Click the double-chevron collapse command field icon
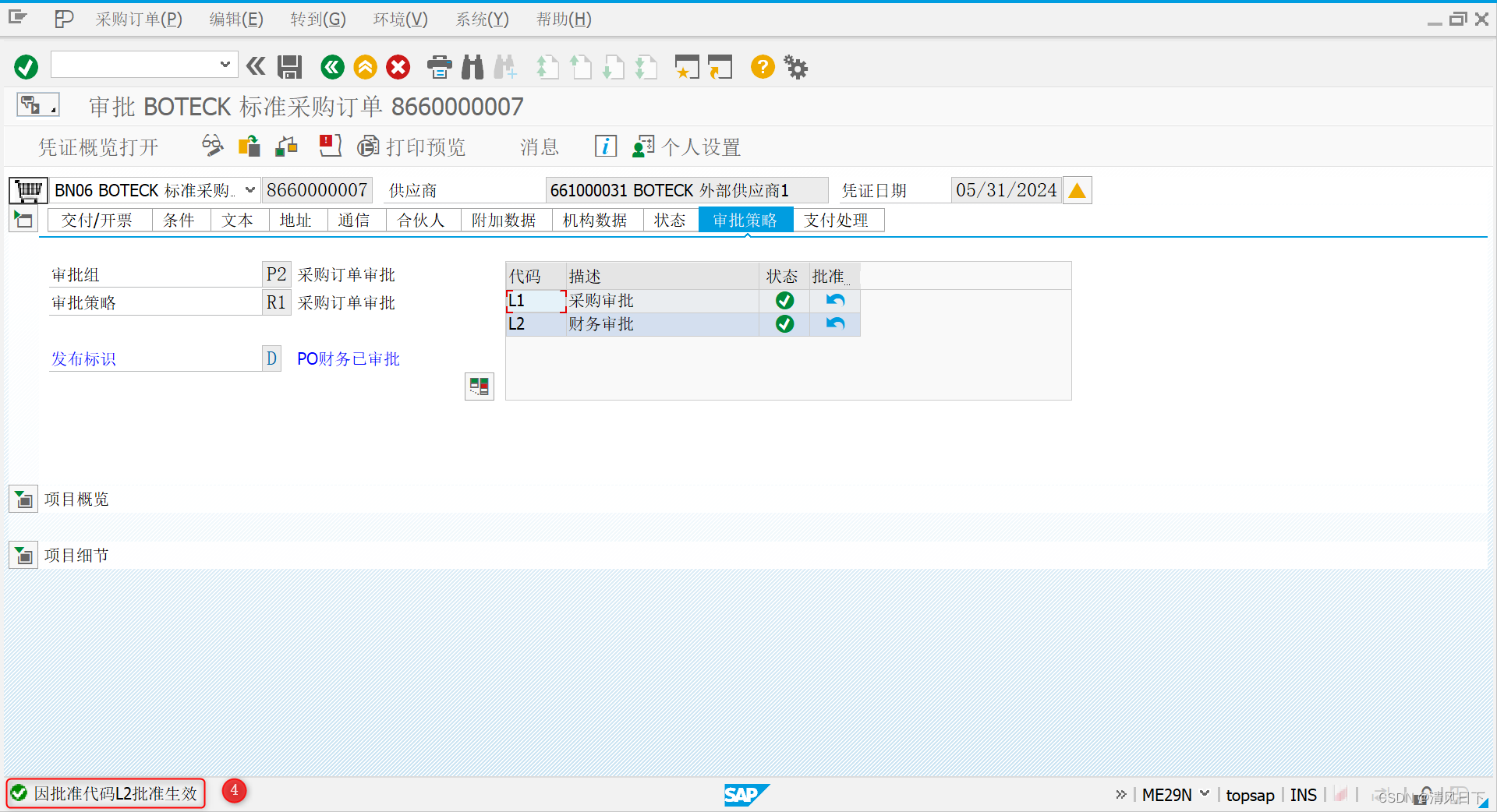Viewport: 1497px width, 812px height. 256,67
